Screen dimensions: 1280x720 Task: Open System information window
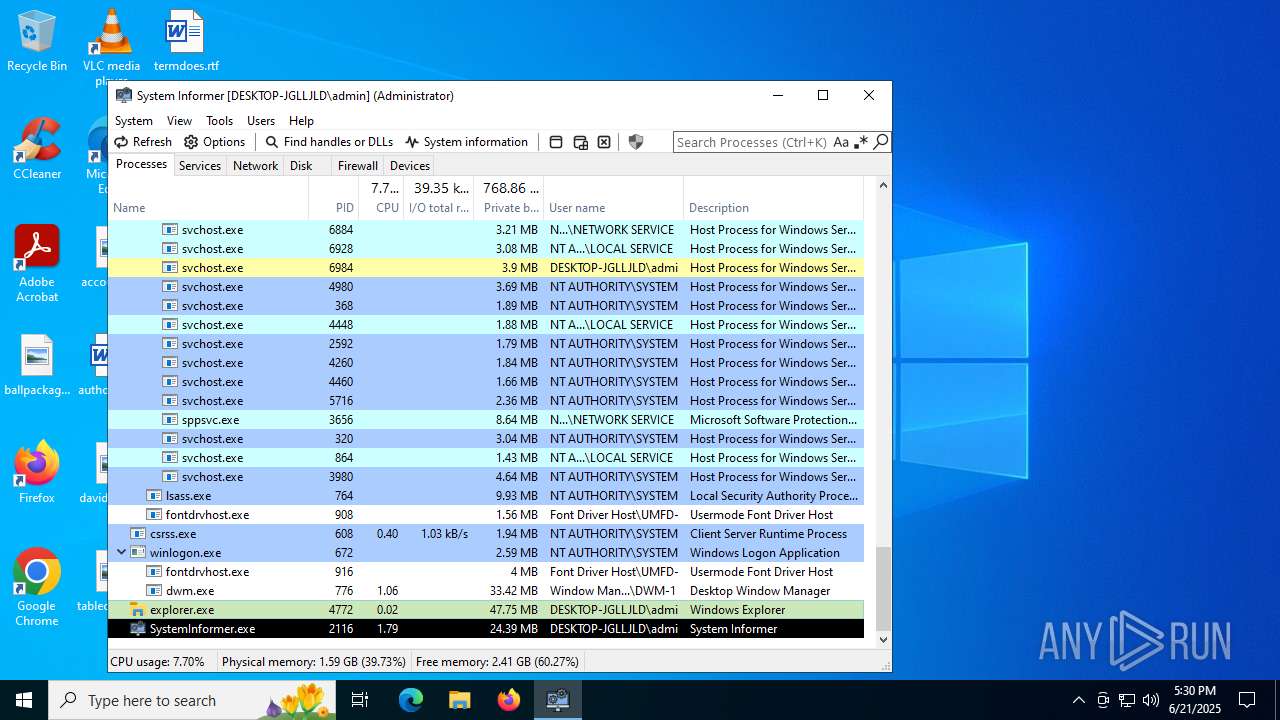tap(466, 142)
